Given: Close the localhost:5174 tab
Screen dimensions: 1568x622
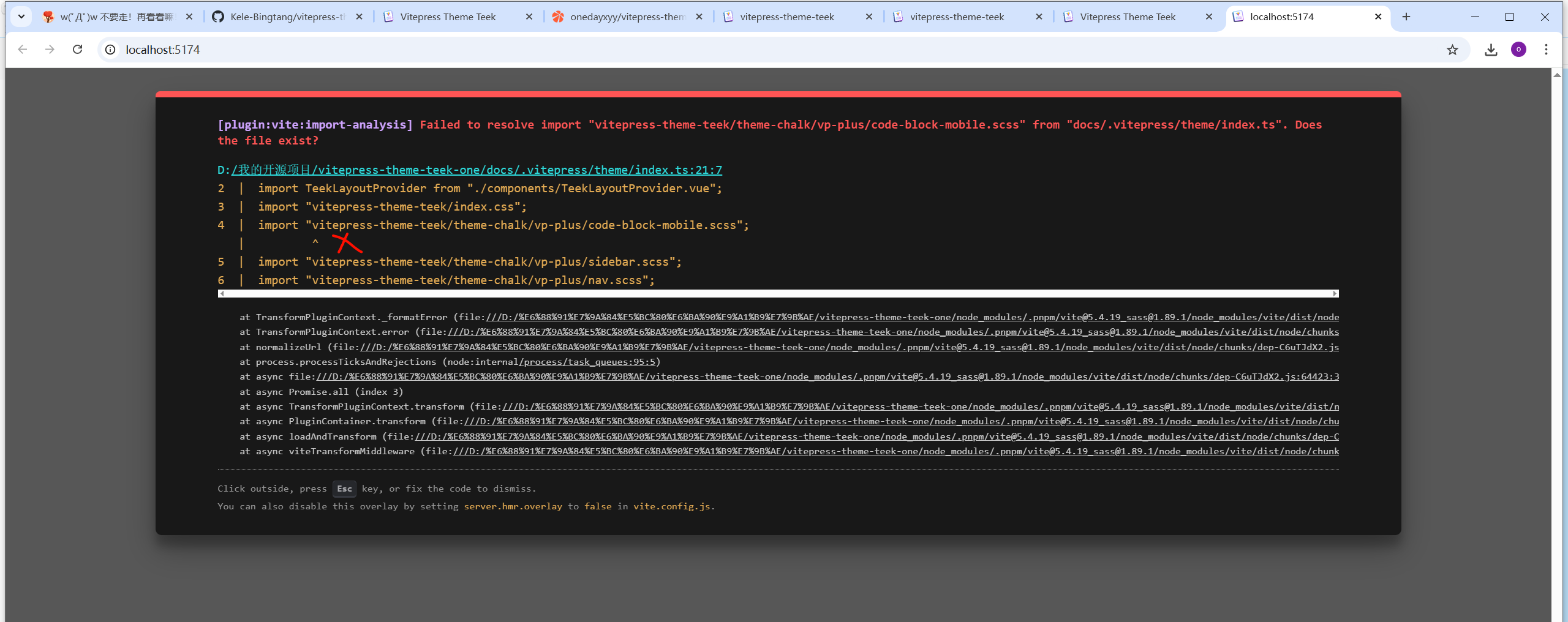Looking at the screenshot, I should (x=1378, y=17).
